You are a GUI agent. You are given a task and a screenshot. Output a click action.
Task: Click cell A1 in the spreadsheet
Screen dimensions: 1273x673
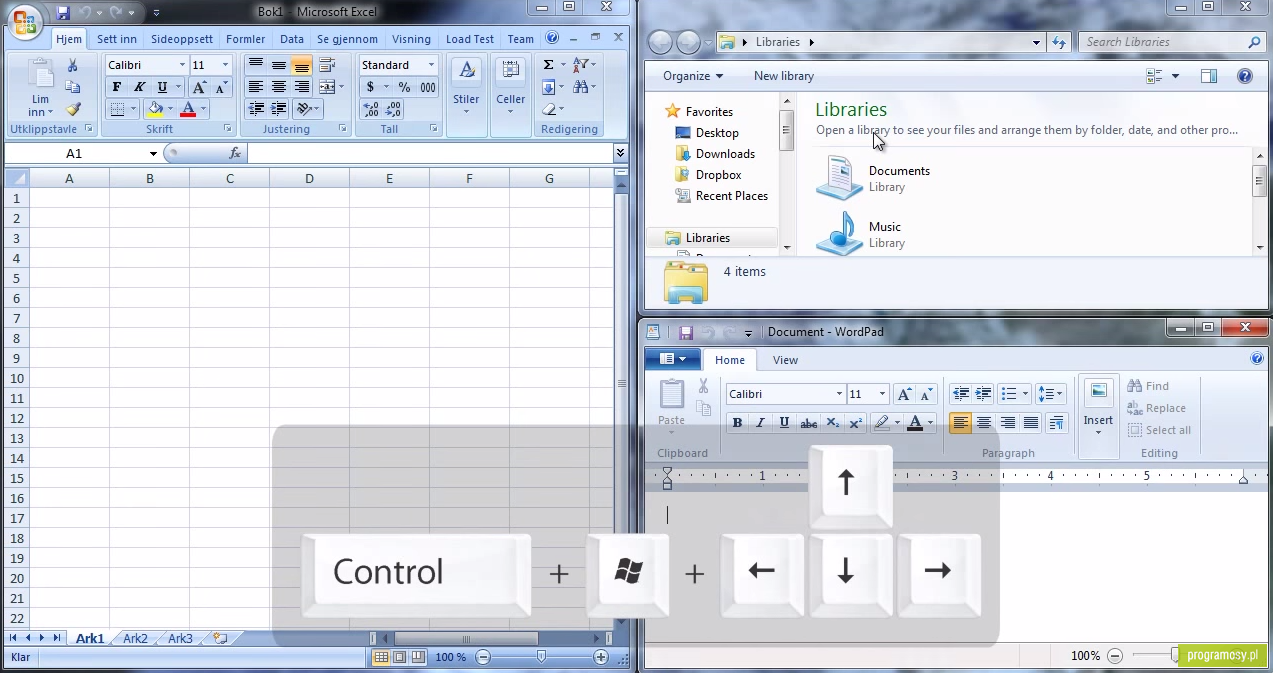69,198
